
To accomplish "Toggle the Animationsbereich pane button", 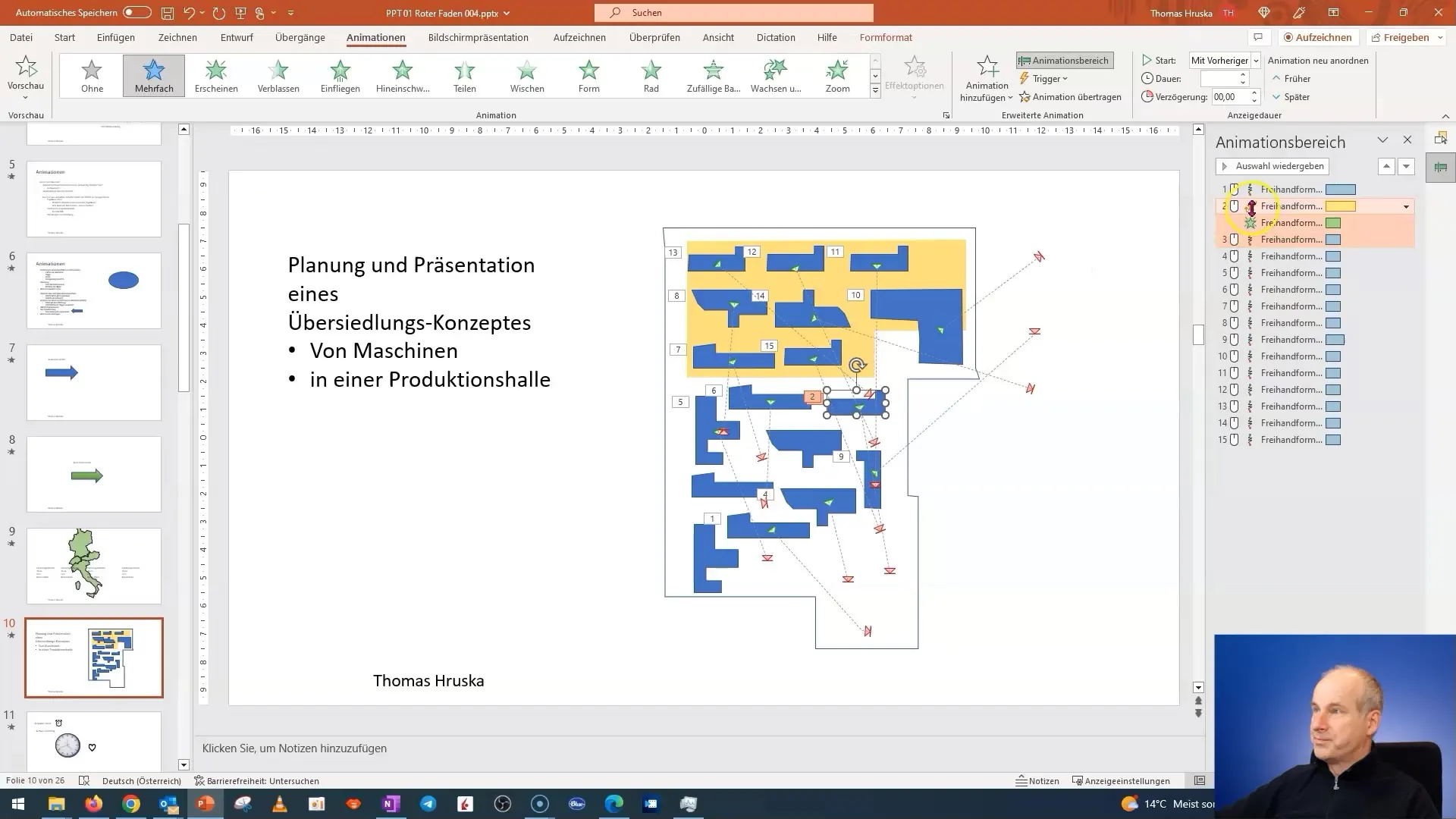I will (1065, 61).
